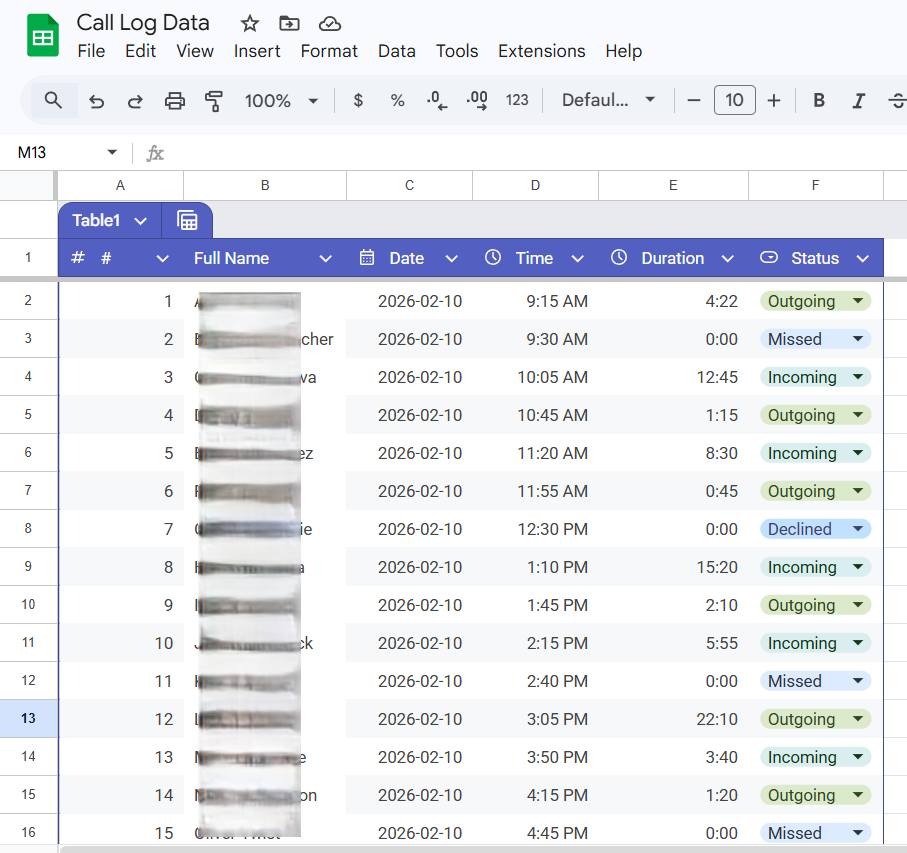The height and width of the screenshot is (853, 907).
Task: Open the Insert menu
Action: point(257,51)
